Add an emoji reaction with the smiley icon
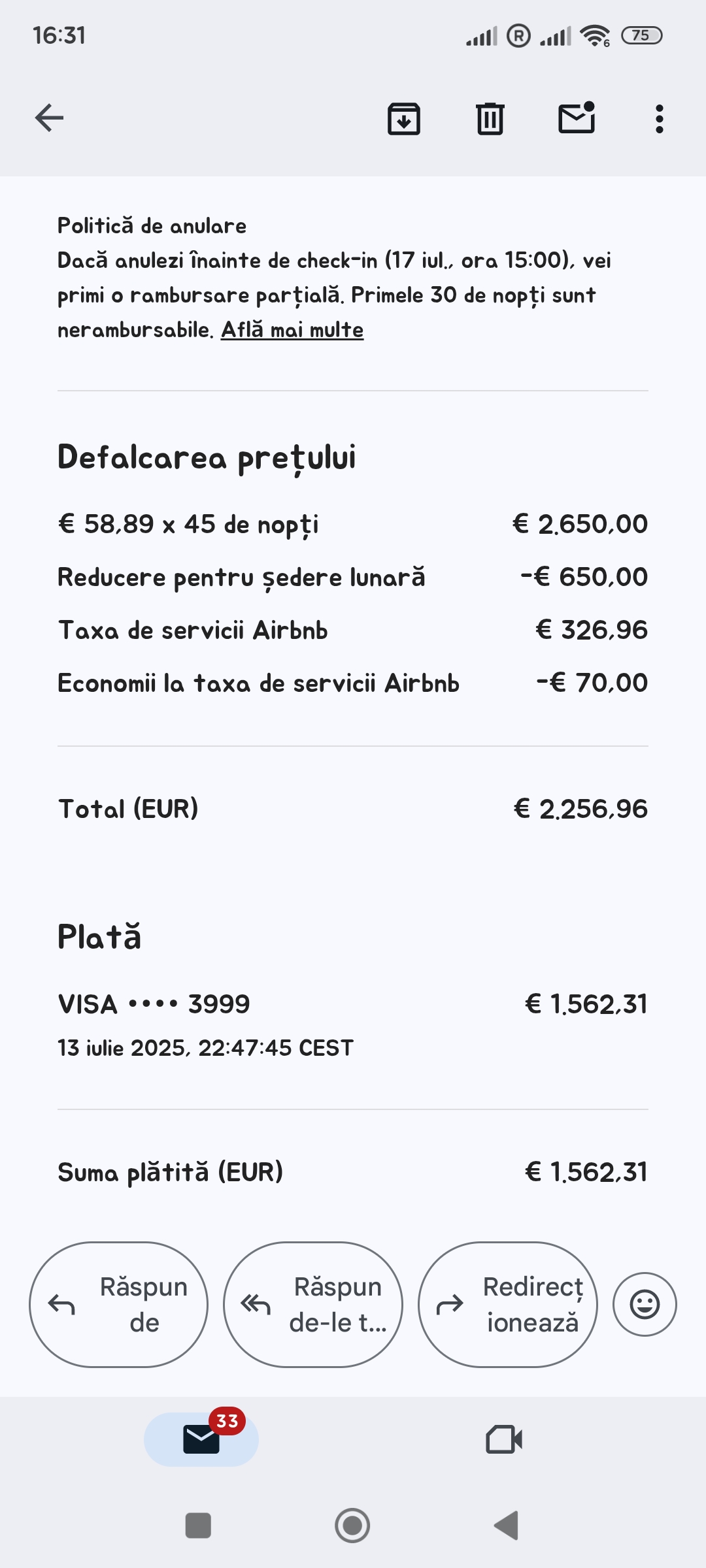 click(x=645, y=1305)
